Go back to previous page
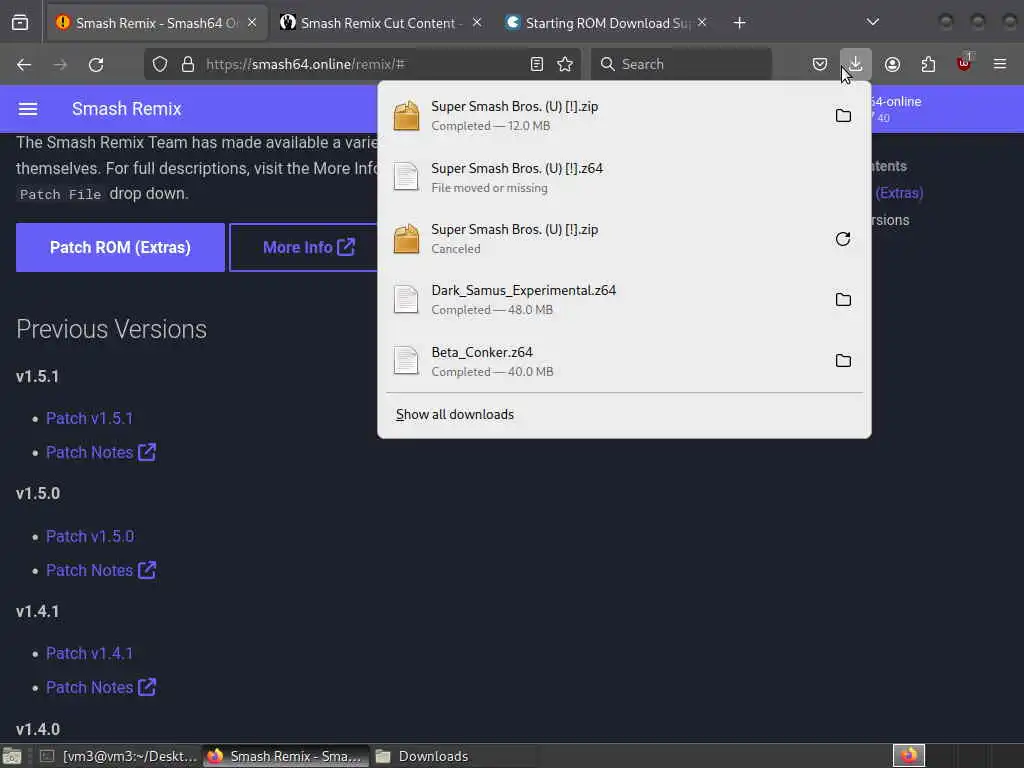This screenshot has width=1024, height=768. tap(24, 64)
